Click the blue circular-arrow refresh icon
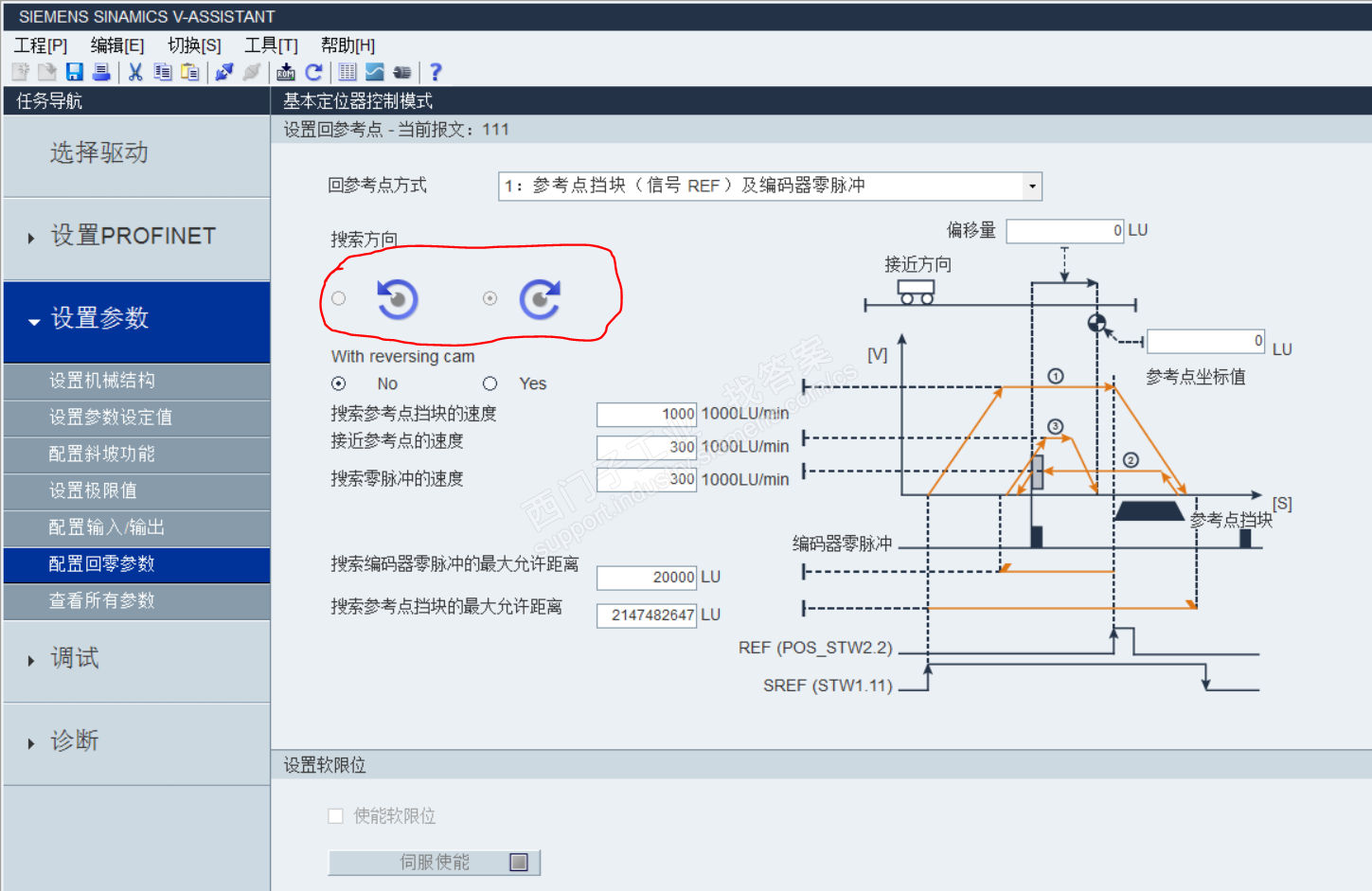The width and height of the screenshot is (1372, 891). click(x=313, y=72)
